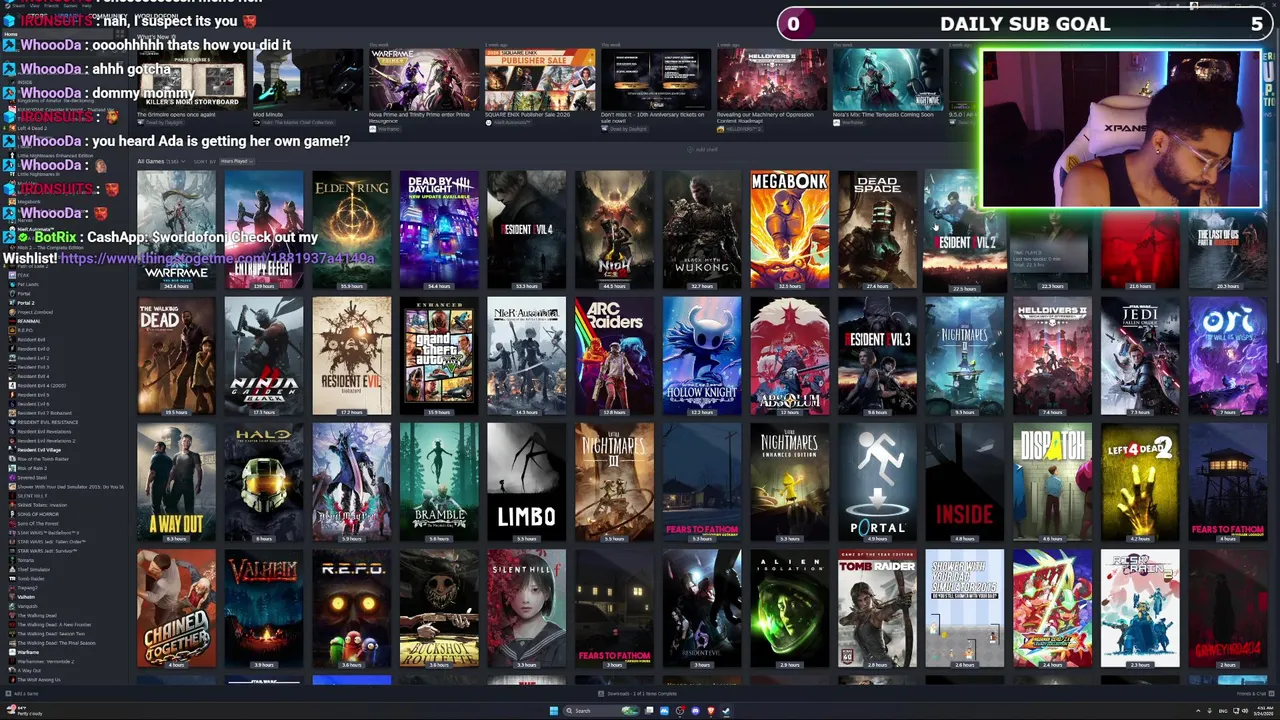Select Warframe cover in game grid
This screenshot has height=720, width=1280.
coord(176,230)
